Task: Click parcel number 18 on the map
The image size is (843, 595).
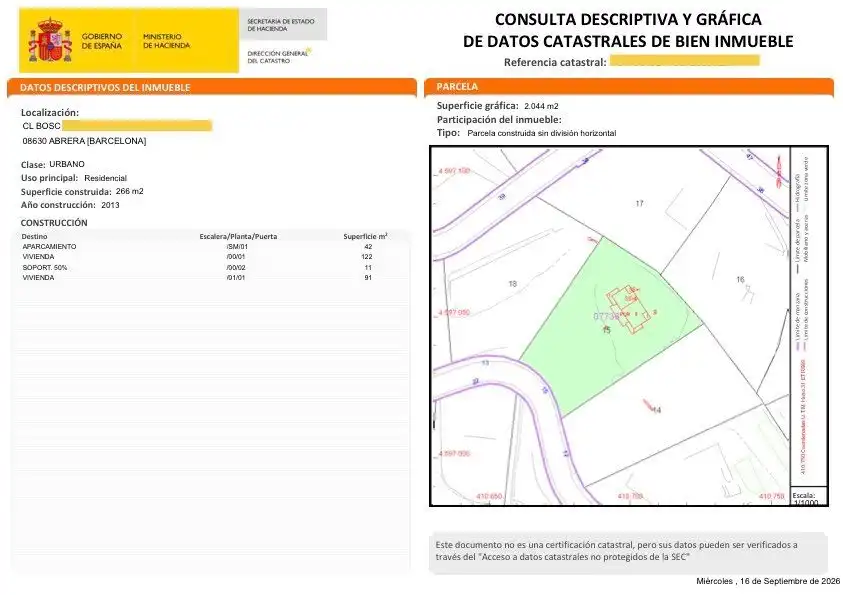Action: [x=512, y=283]
